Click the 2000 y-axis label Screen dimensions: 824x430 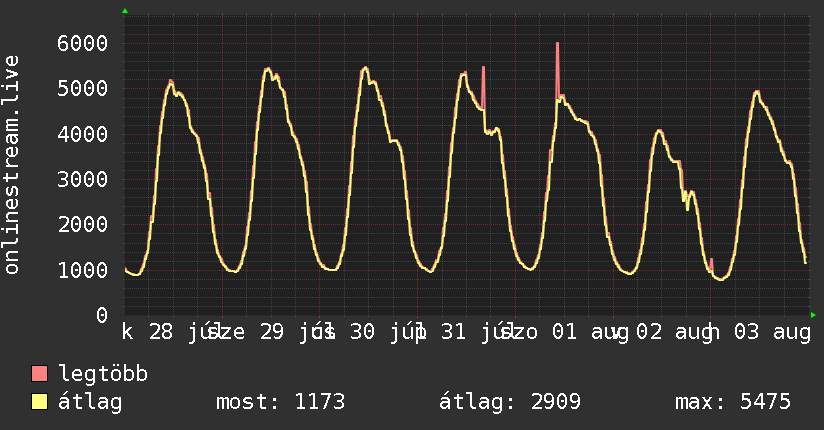83,224
